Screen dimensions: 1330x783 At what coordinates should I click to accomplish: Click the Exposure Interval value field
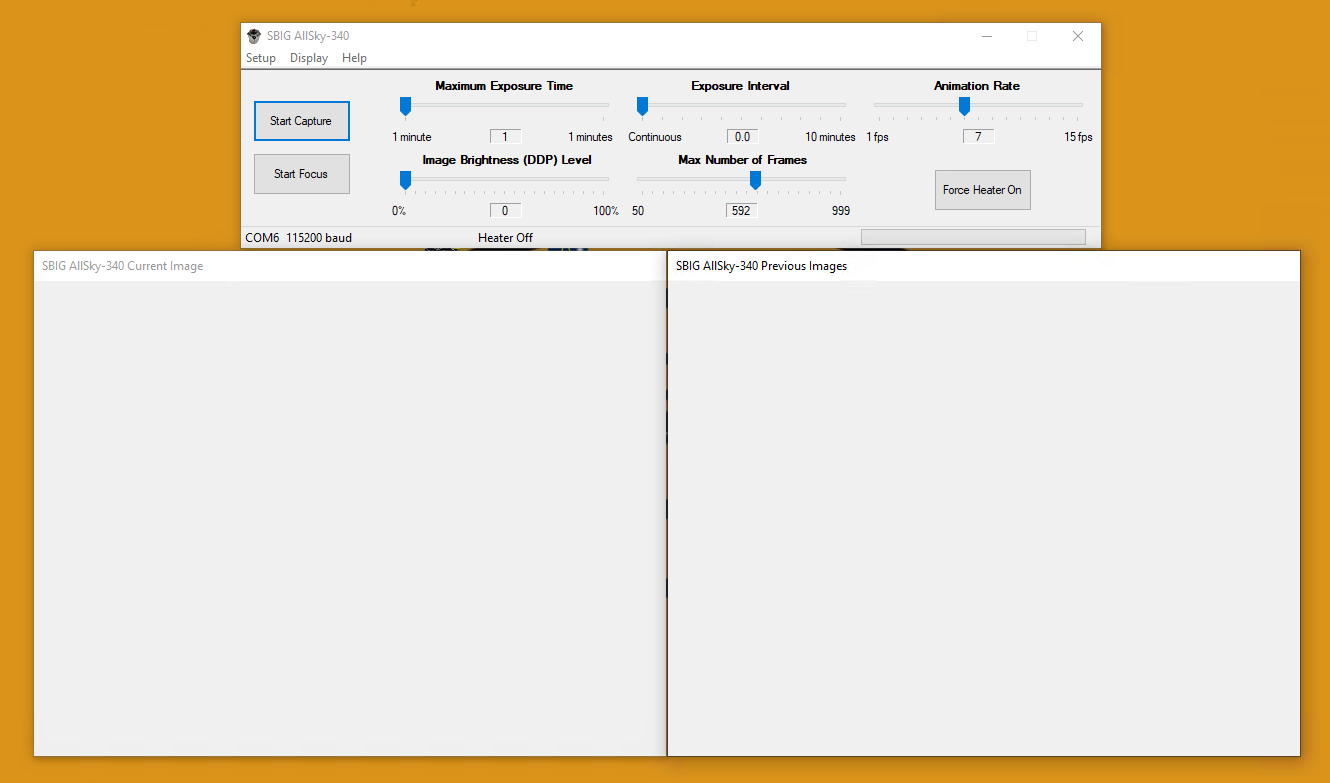[x=742, y=137]
